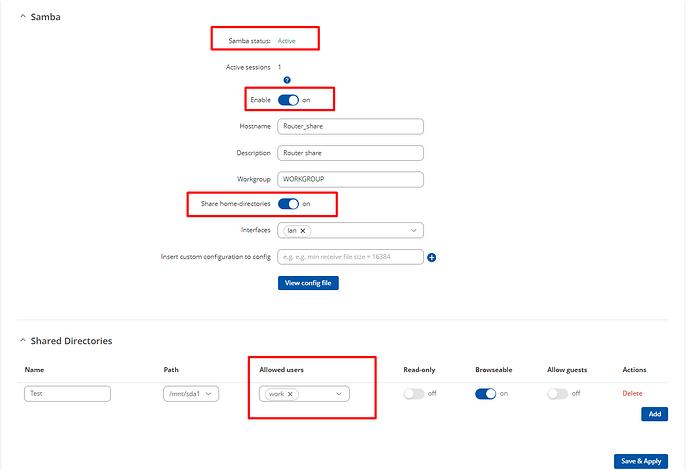Delete the Test shared directory
Viewport: 690px width, 470px height.
pos(632,393)
